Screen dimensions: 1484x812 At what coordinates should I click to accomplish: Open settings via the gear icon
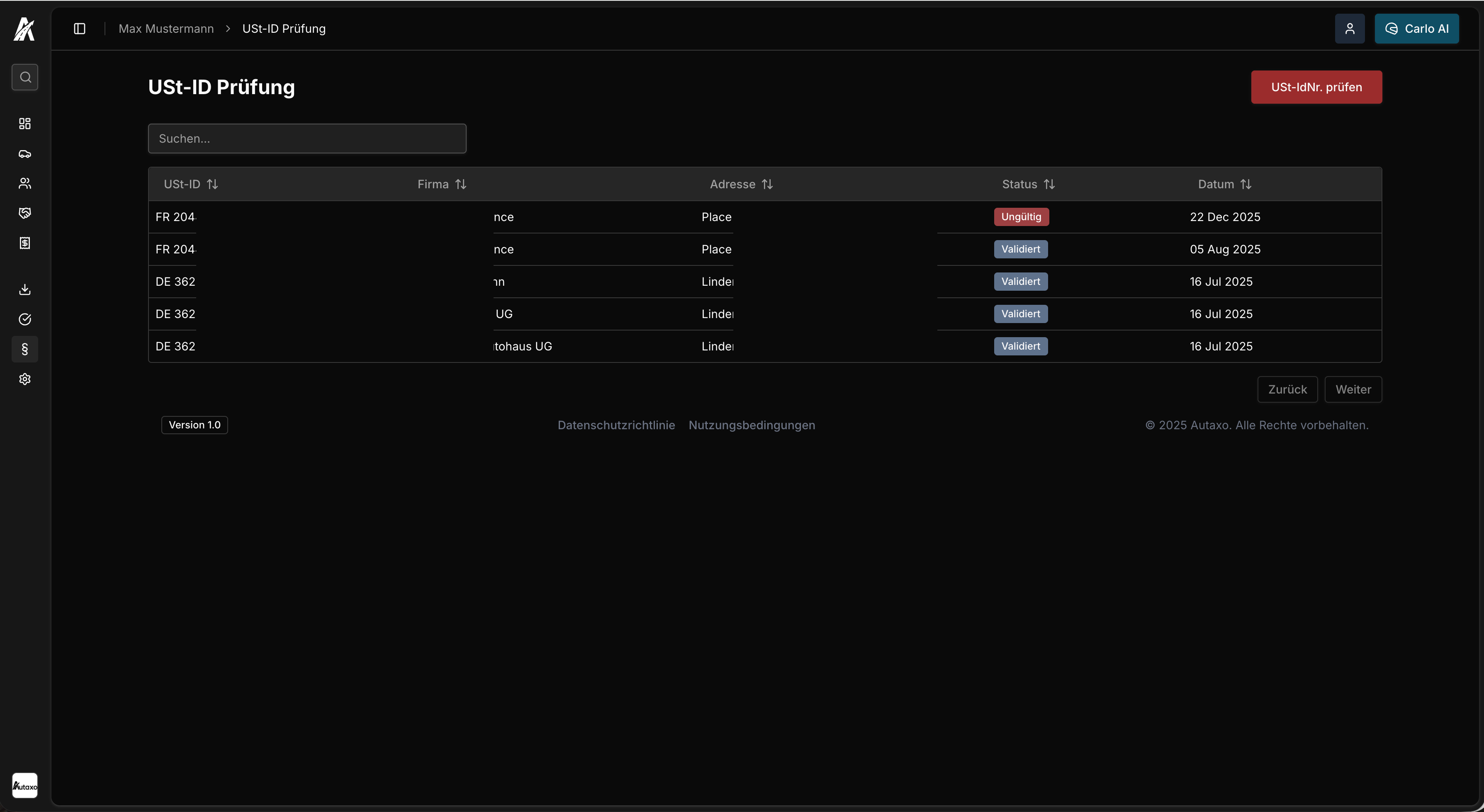point(25,378)
